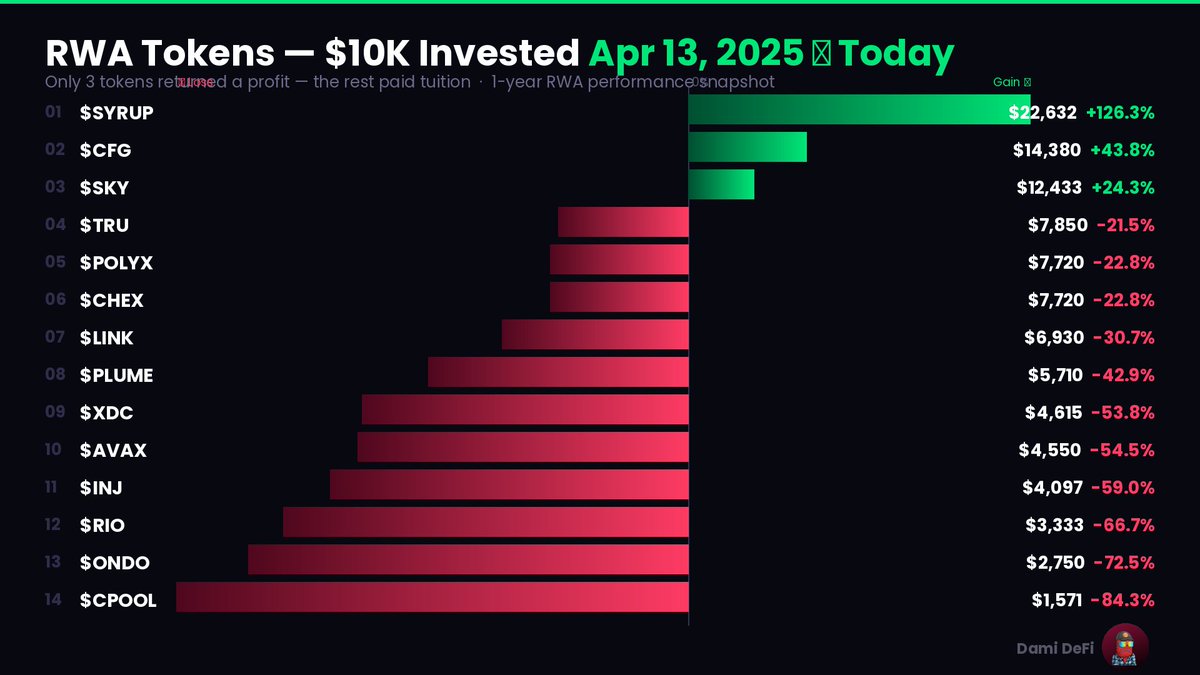Select the $PLUME token label
Viewport: 1200px width, 675px height.
pyautogui.click(x=117, y=375)
